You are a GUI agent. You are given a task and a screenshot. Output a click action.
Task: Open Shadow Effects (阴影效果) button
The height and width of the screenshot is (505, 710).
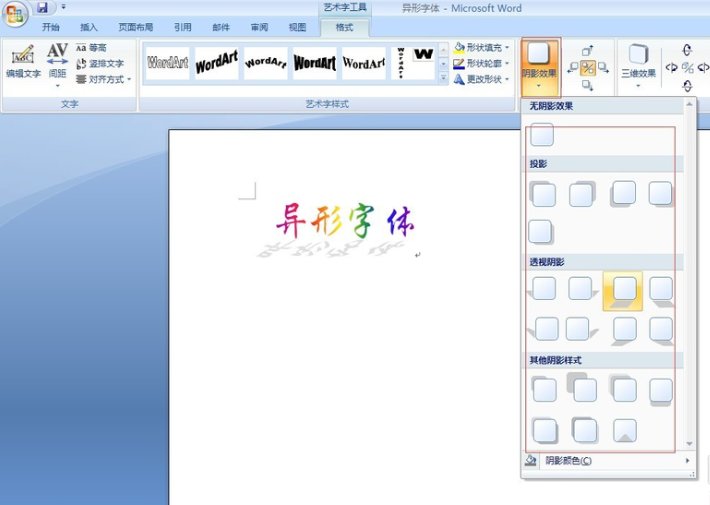coord(541,67)
